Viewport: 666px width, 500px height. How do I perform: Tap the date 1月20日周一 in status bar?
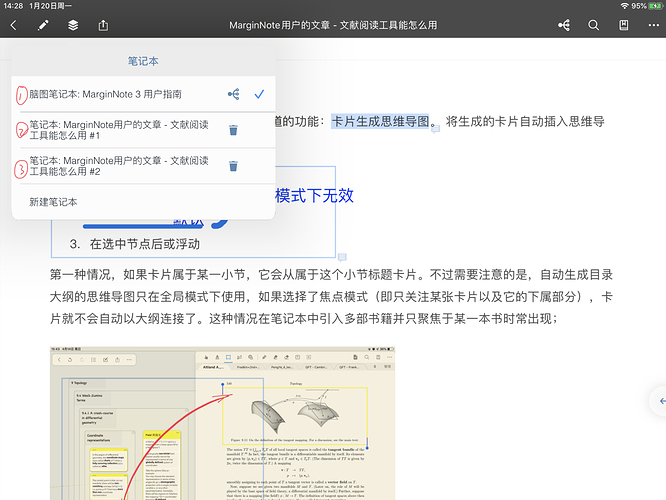[51, 6]
